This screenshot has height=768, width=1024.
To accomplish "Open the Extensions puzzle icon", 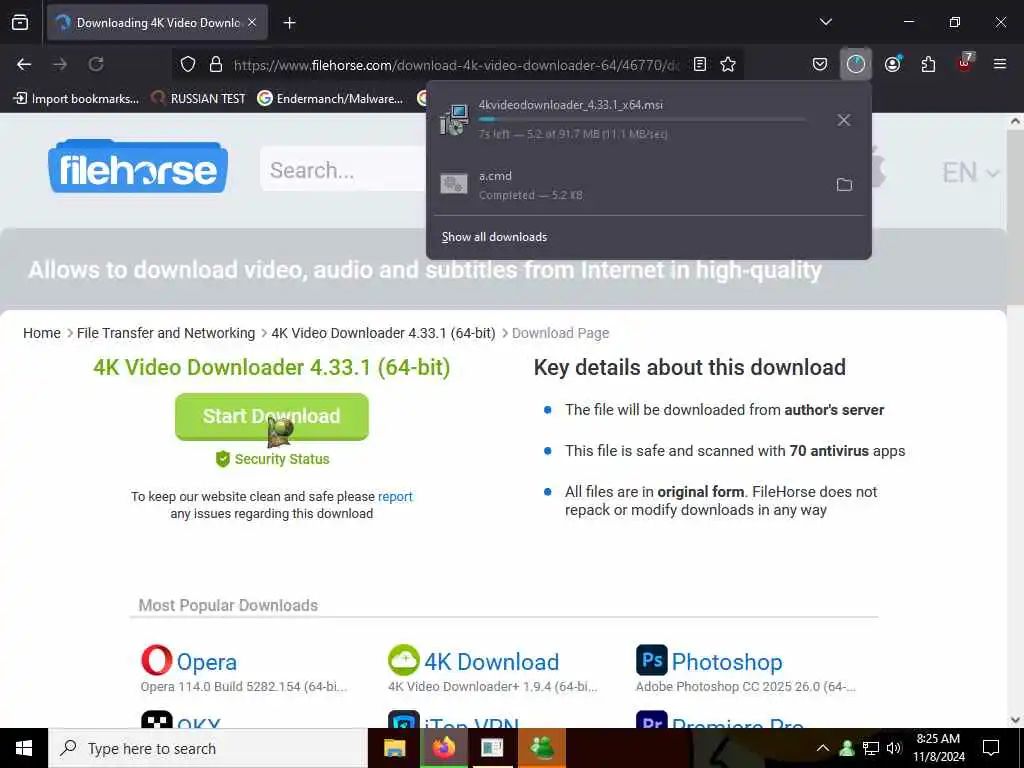I will (928, 64).
